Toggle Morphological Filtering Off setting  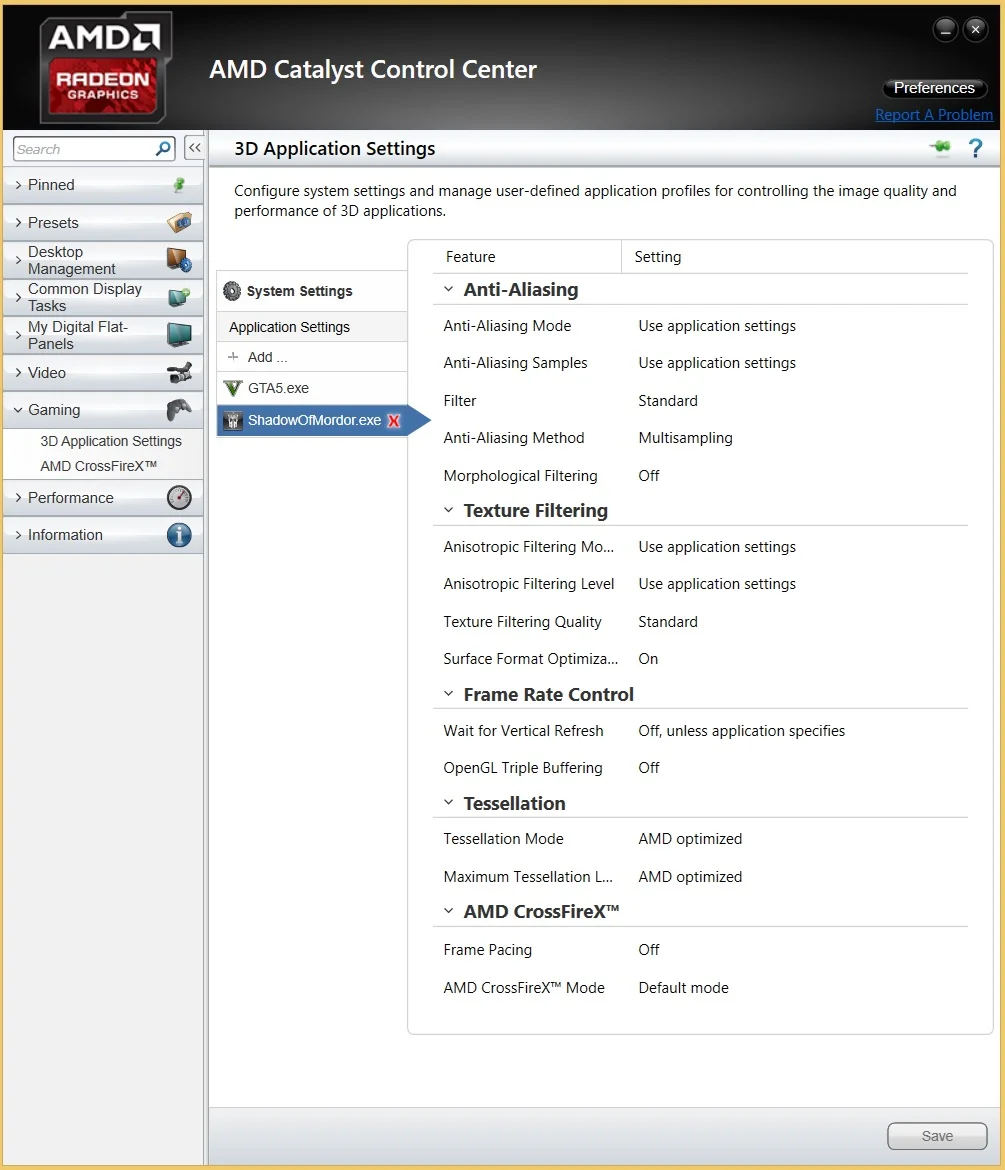coord(648,475)
